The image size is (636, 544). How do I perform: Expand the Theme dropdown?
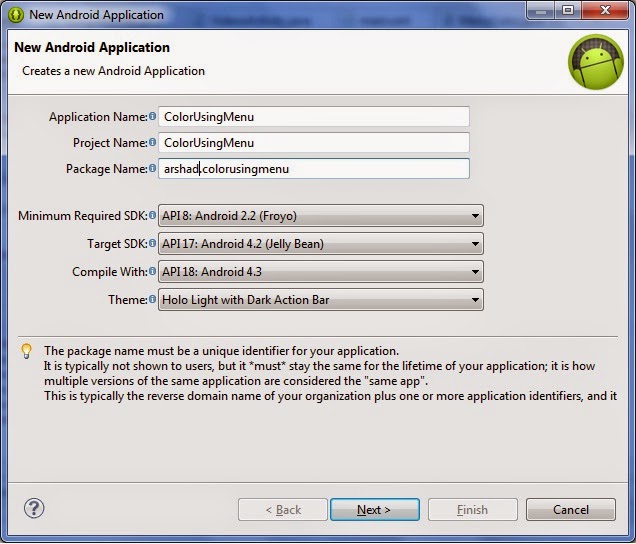[x=320, y=299]
